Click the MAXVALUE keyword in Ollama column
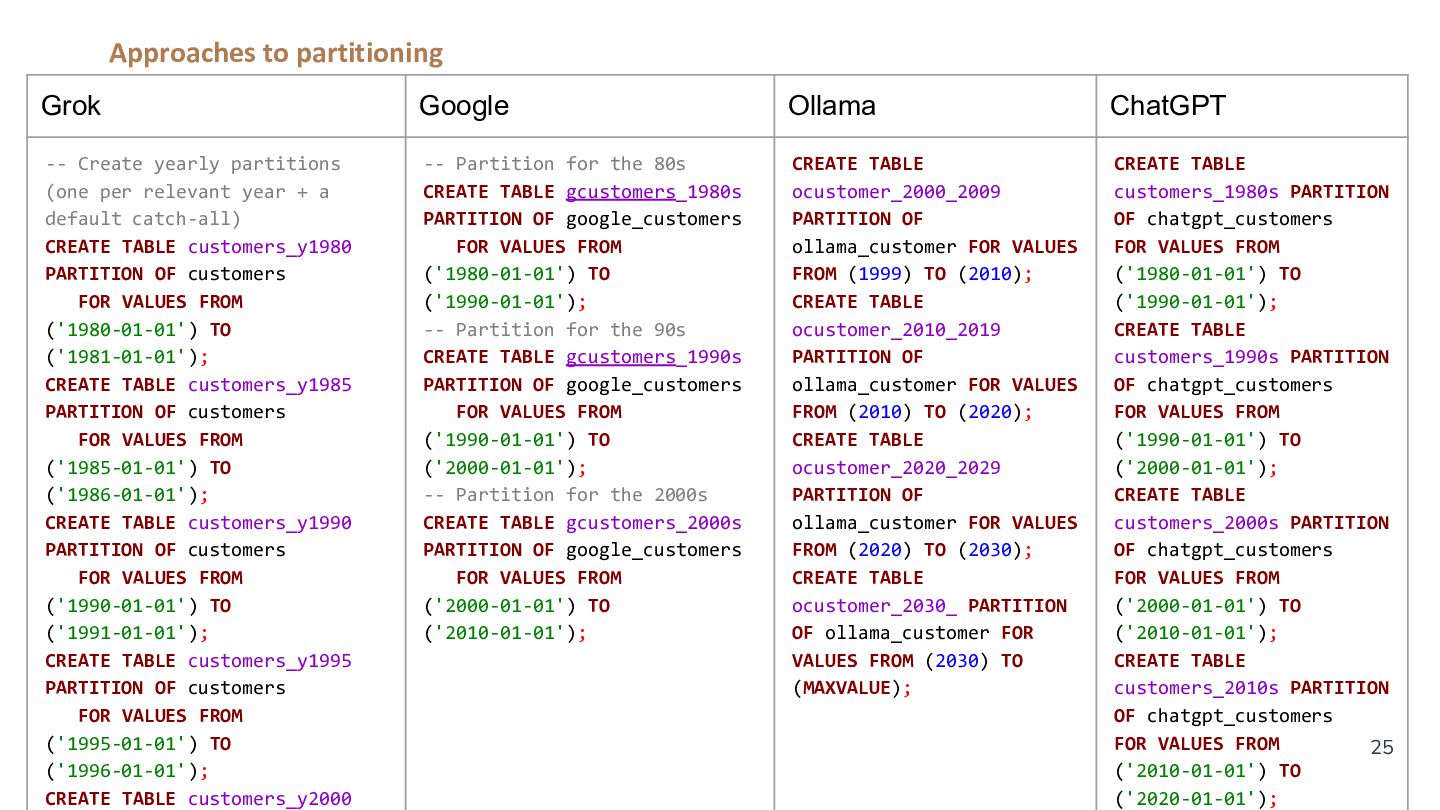 tap(846, 688)
